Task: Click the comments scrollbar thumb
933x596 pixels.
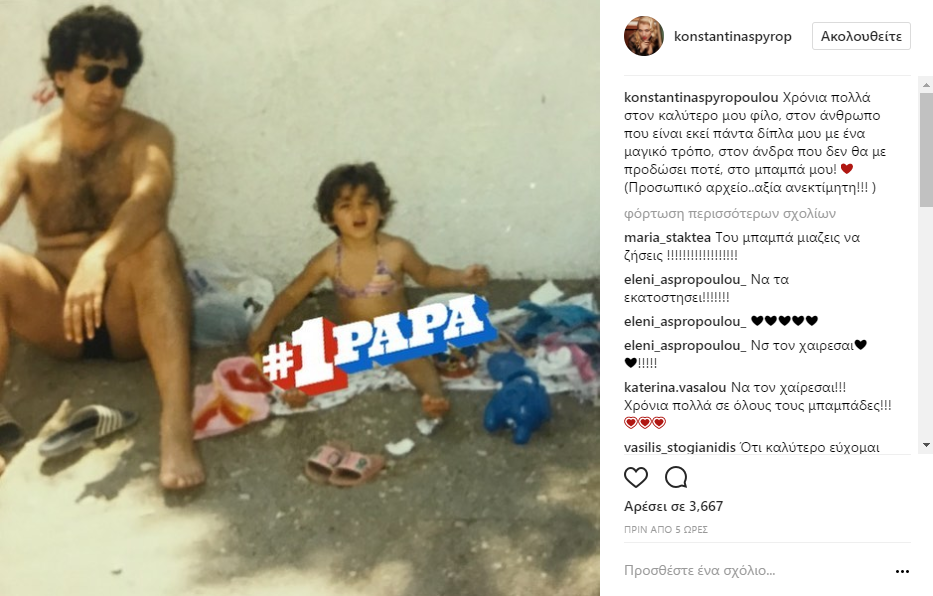Action: click(926, 150)
